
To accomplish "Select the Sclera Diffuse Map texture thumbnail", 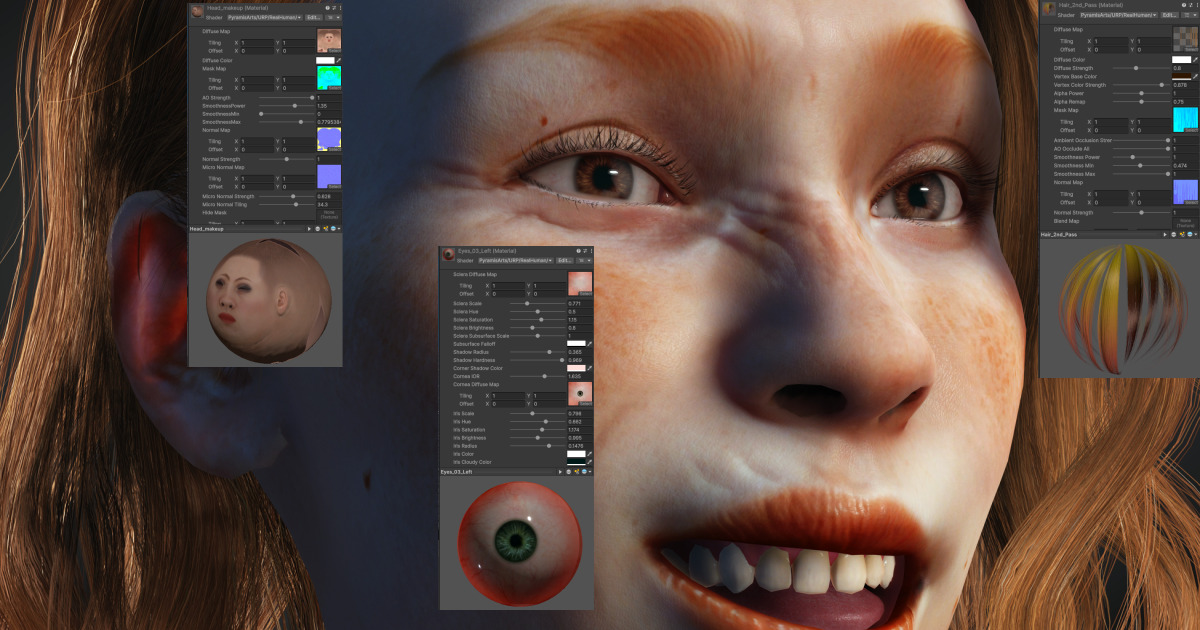I will pyautogui.click(x=579, y=282).
